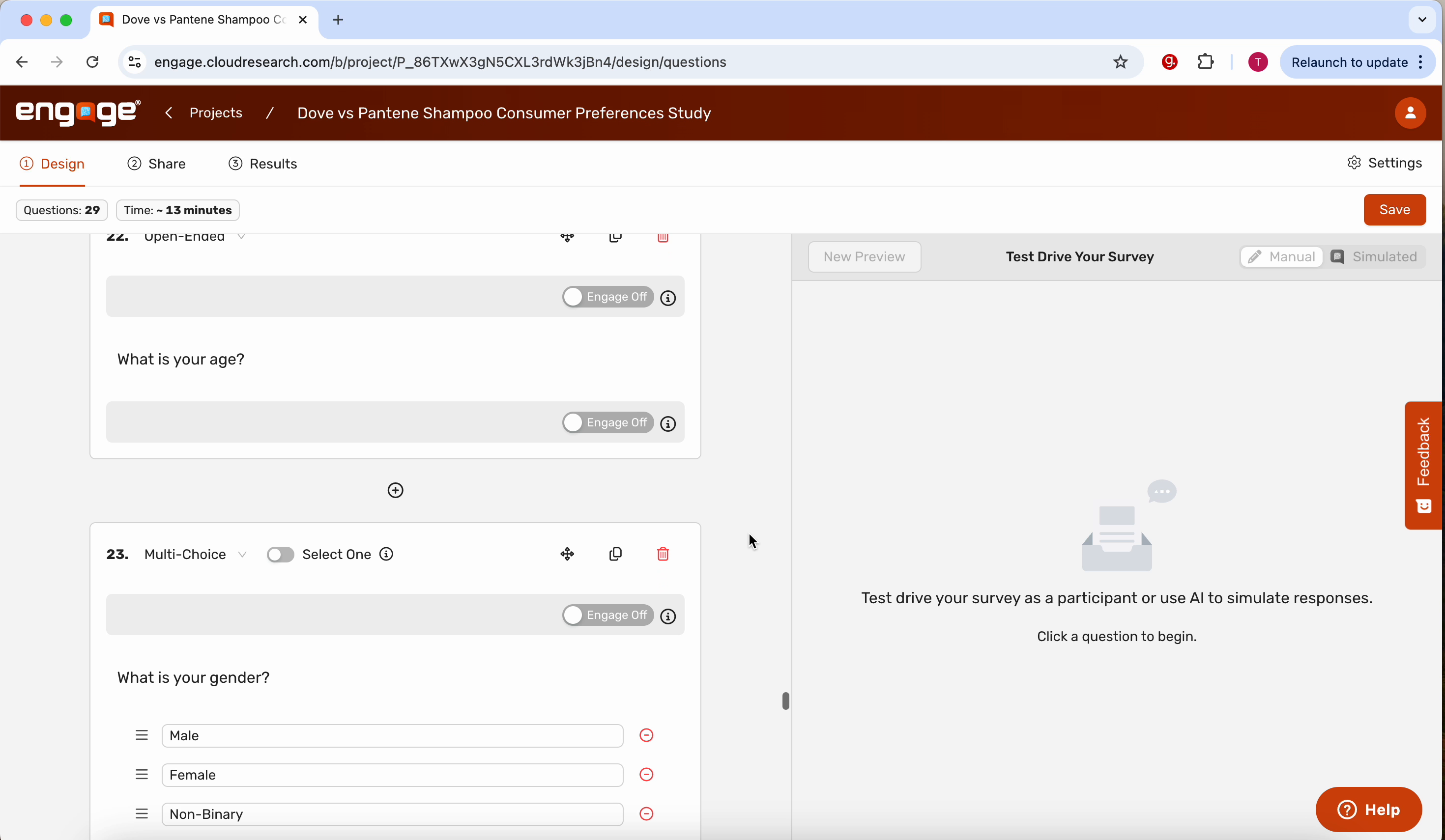
Task: Click the Non-Binary answer text field
Action: (392, 813)
